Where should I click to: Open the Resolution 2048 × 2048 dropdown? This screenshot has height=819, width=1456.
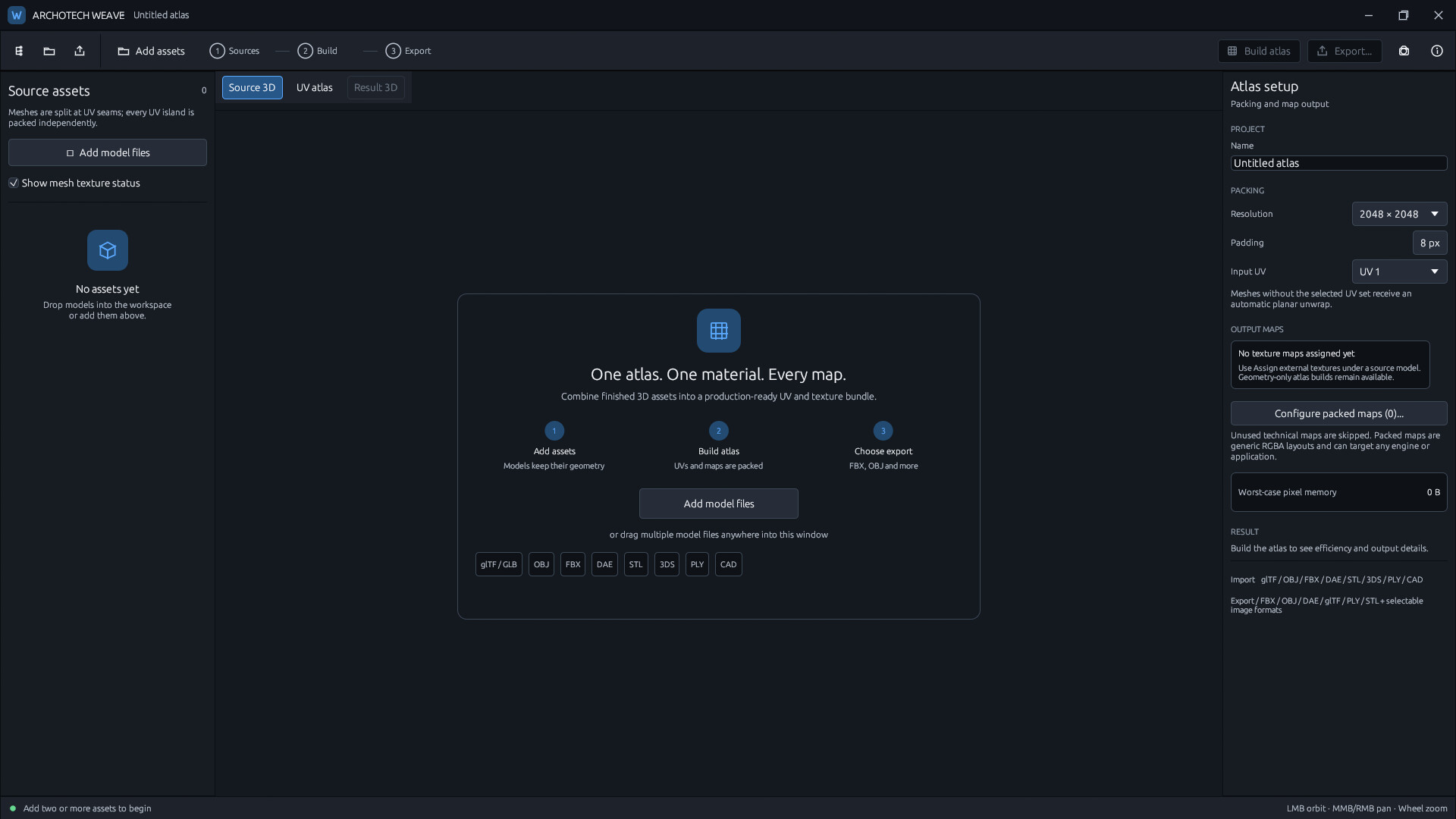(1399, 214)
